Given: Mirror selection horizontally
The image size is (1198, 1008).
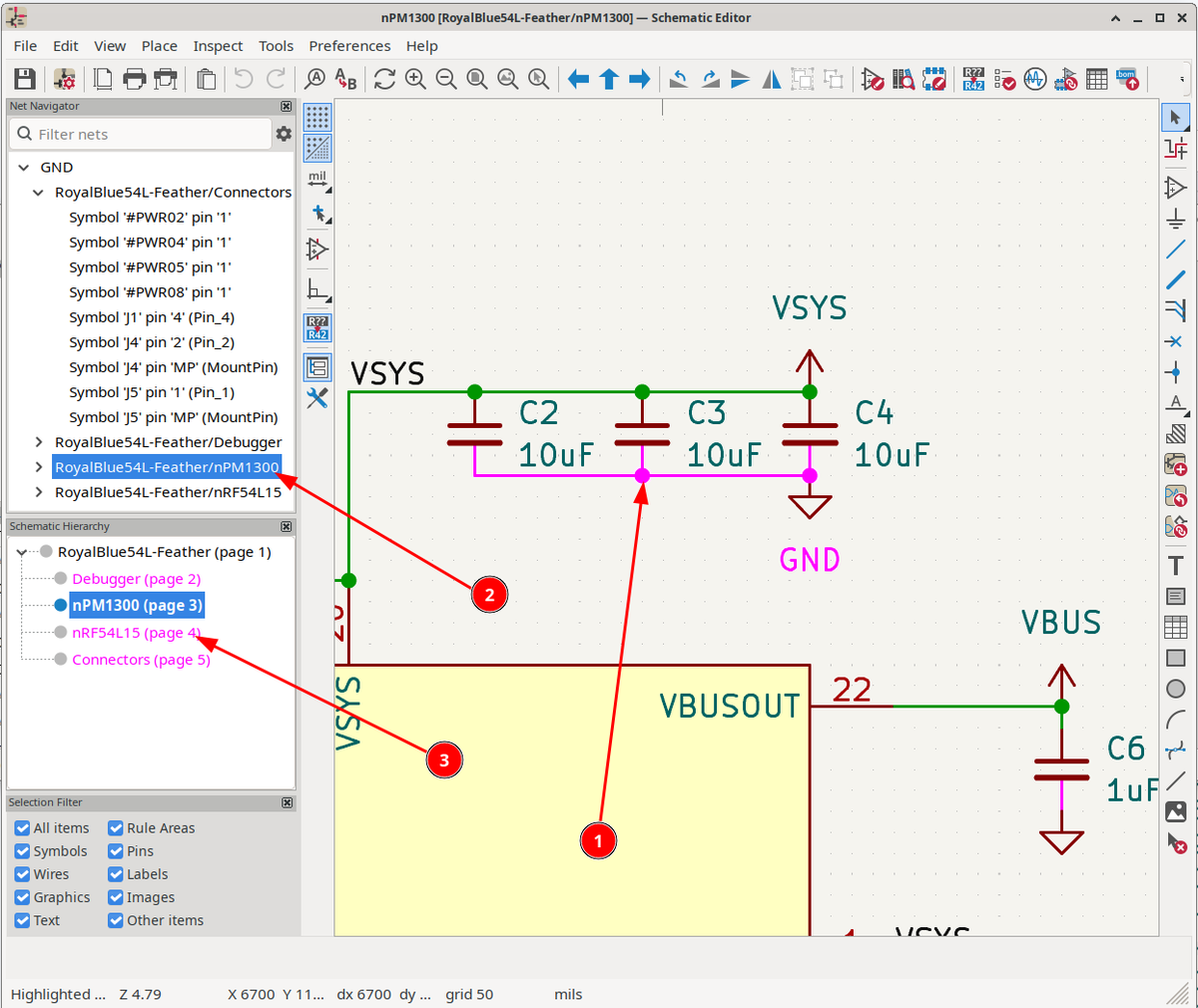Looking at the screenshot, I should pos(772,79).
